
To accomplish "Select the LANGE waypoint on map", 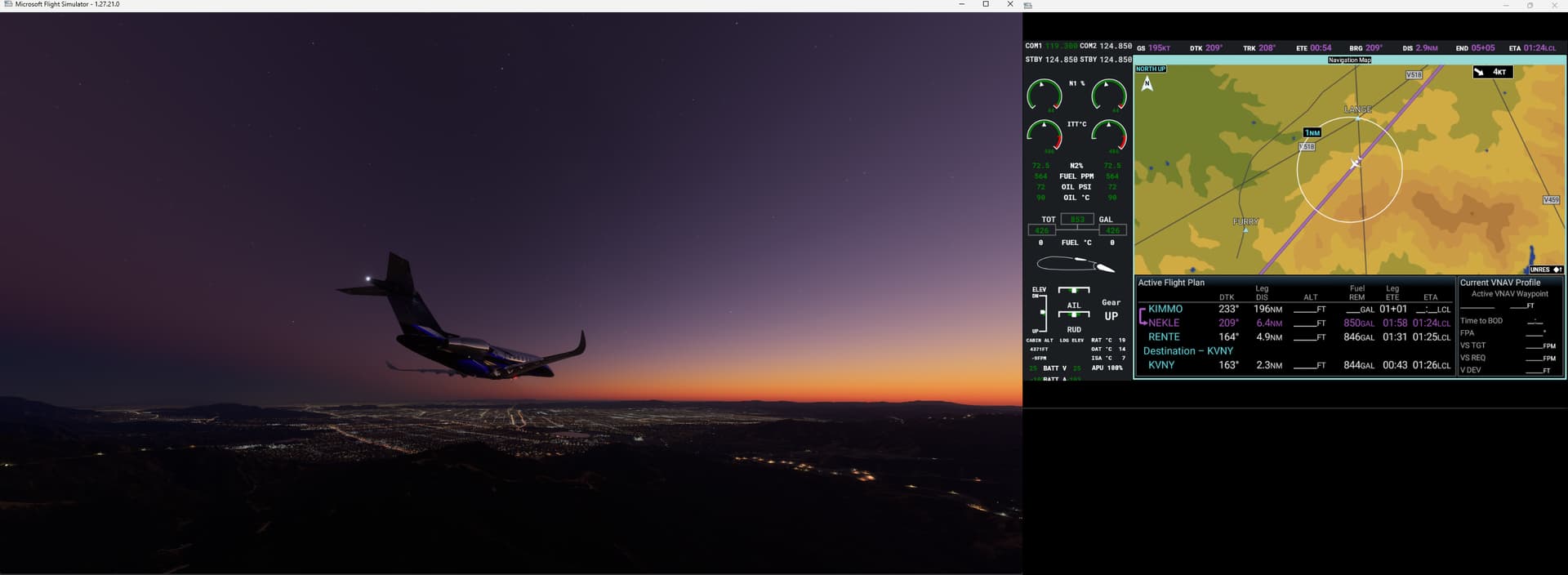I will coord(1357,118).
